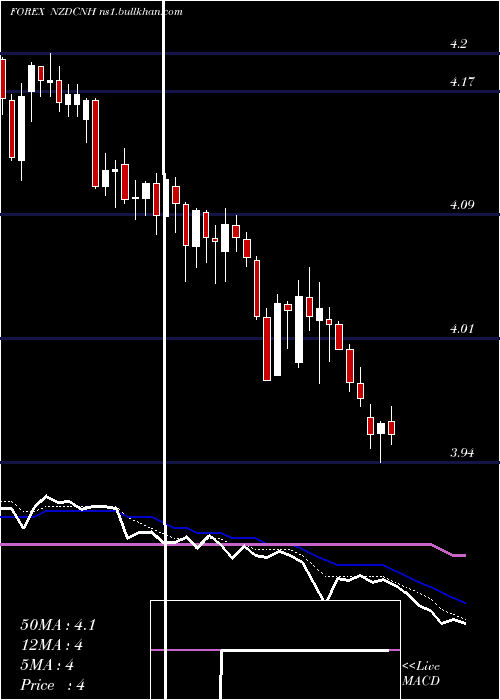Click the Price : 4 reading

tap(52, 685)
